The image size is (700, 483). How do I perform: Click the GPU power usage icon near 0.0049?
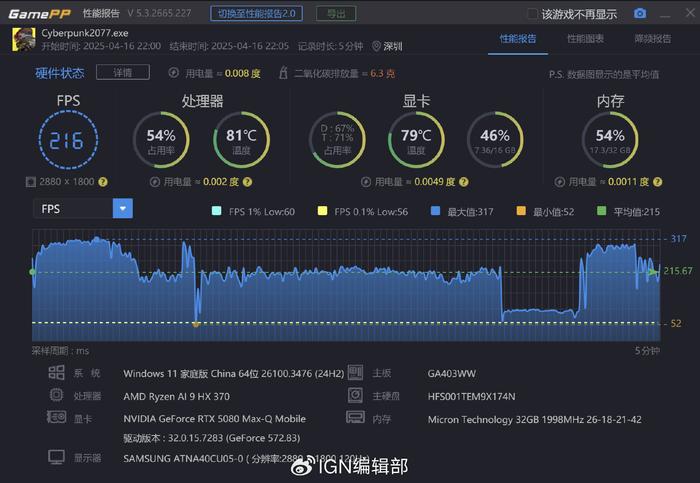(366, 182)
